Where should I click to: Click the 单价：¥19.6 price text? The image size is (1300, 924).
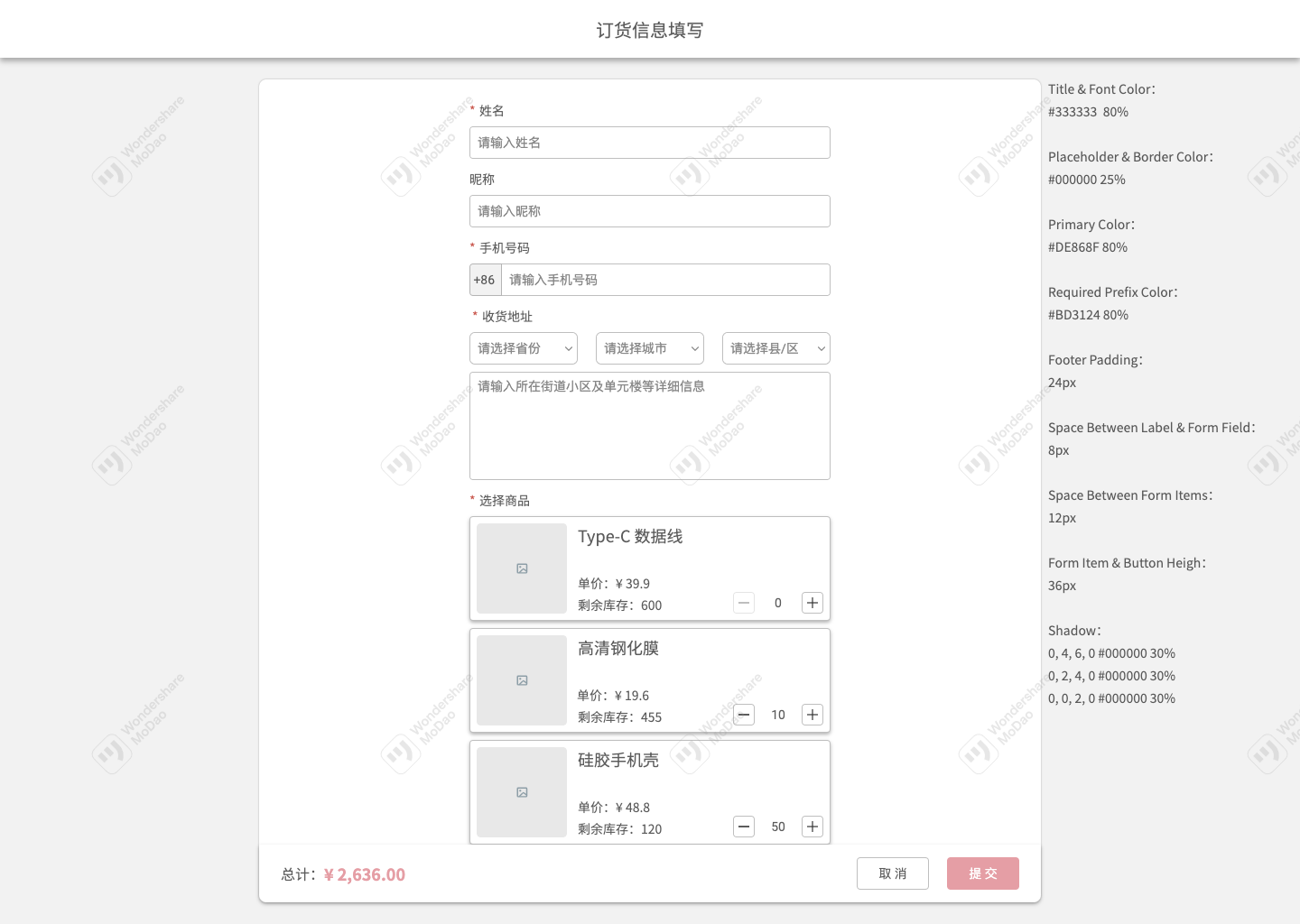click(x=614, y=696)
